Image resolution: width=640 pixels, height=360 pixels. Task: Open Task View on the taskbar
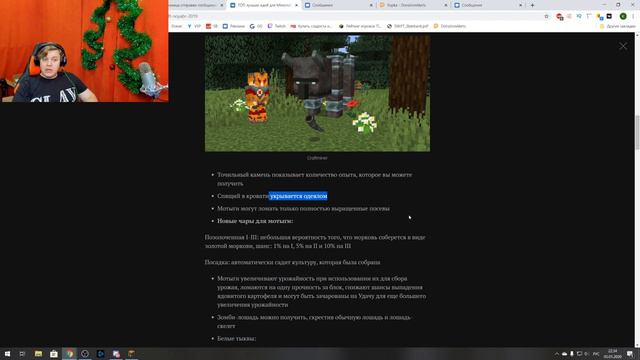point(22,354)
